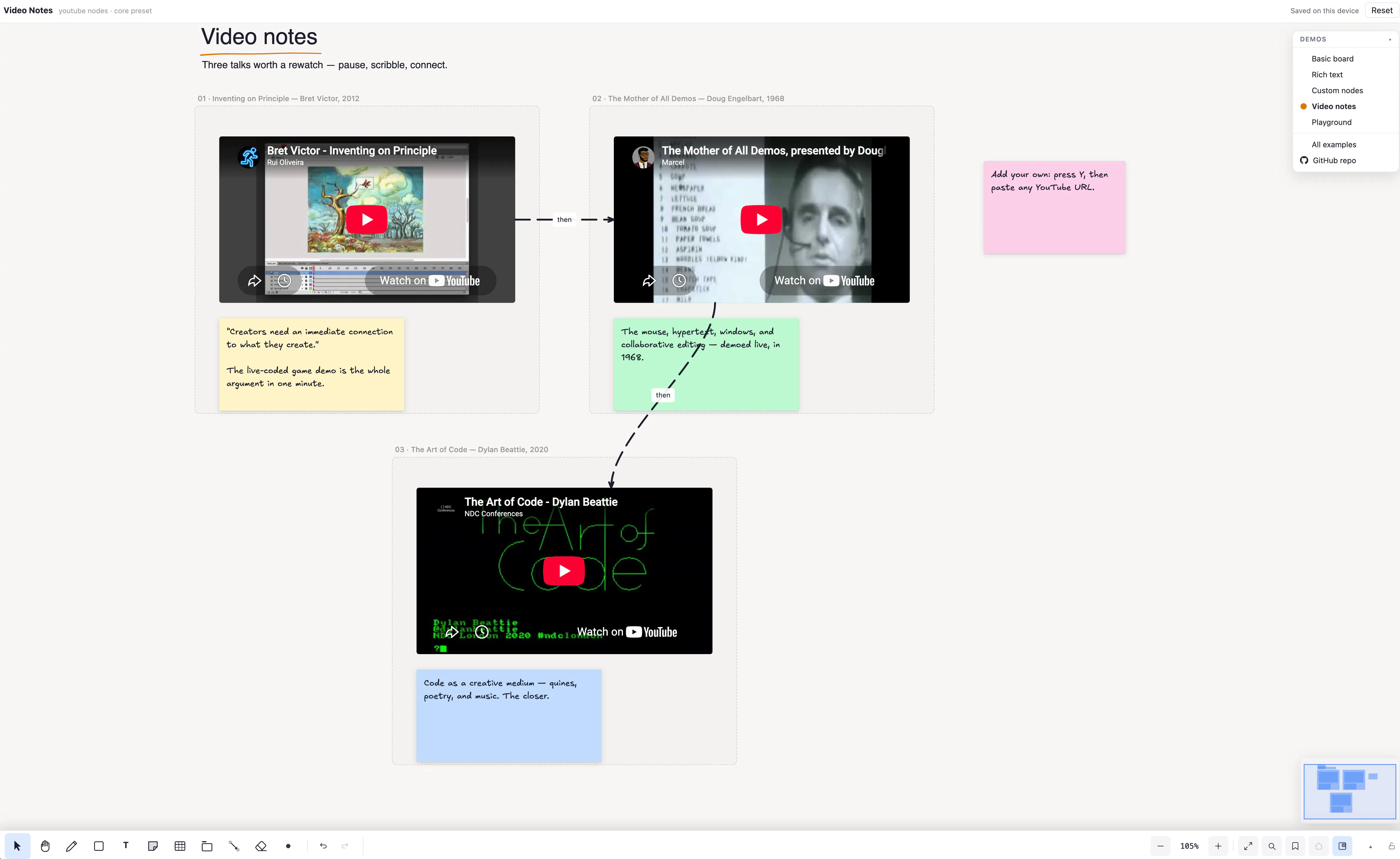Open the Playground demo

pyautogui.click(x=1331, y=122)
